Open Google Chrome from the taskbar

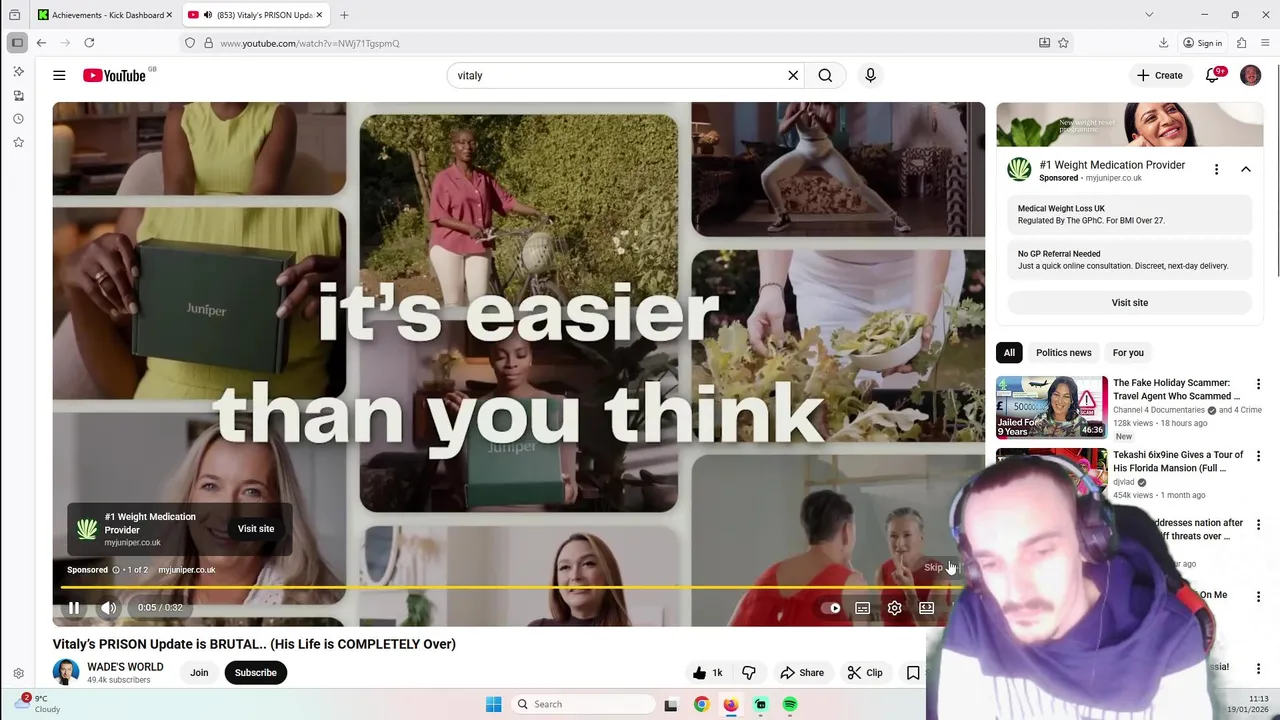701,704
